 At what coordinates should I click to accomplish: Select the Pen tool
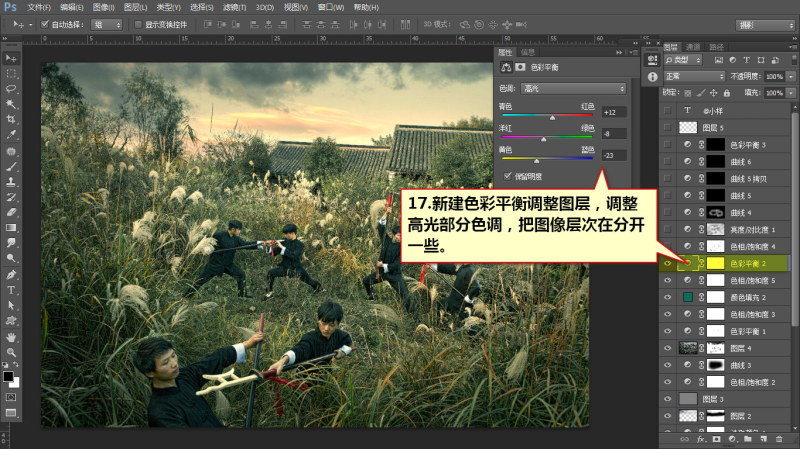pyautogui.click(x=11, y=275)
